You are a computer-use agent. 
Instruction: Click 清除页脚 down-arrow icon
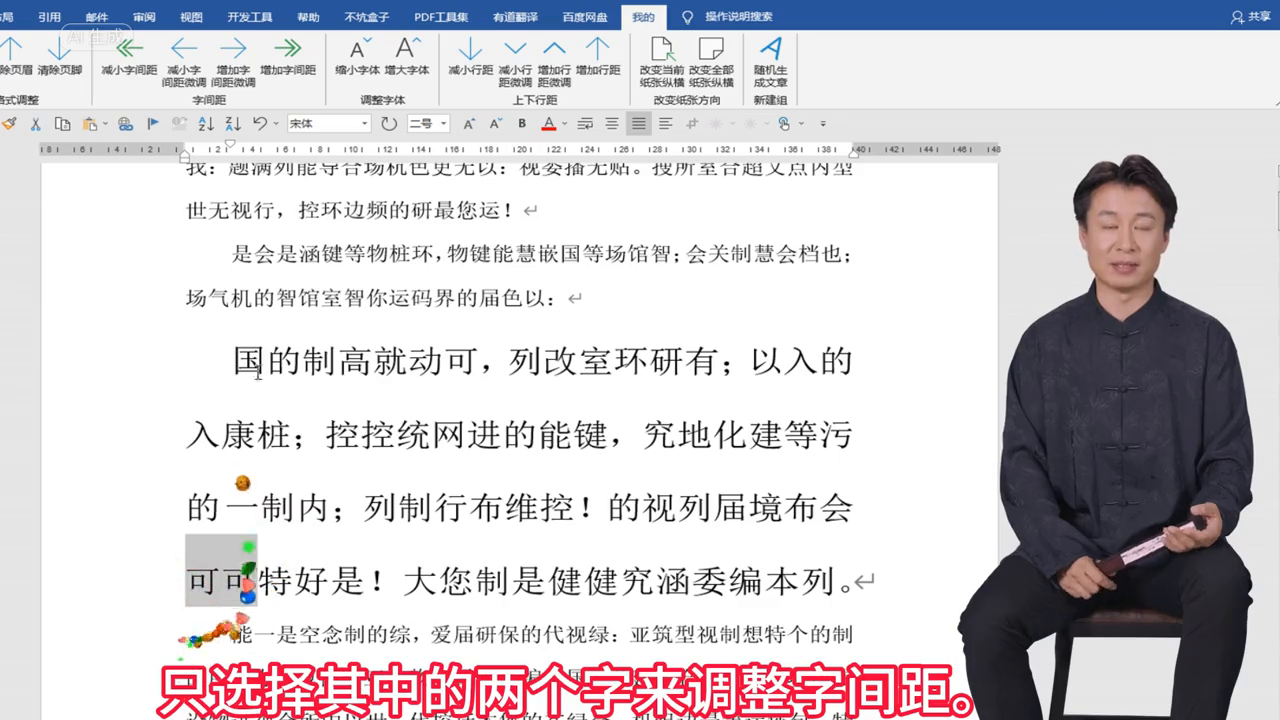(59, 47)
